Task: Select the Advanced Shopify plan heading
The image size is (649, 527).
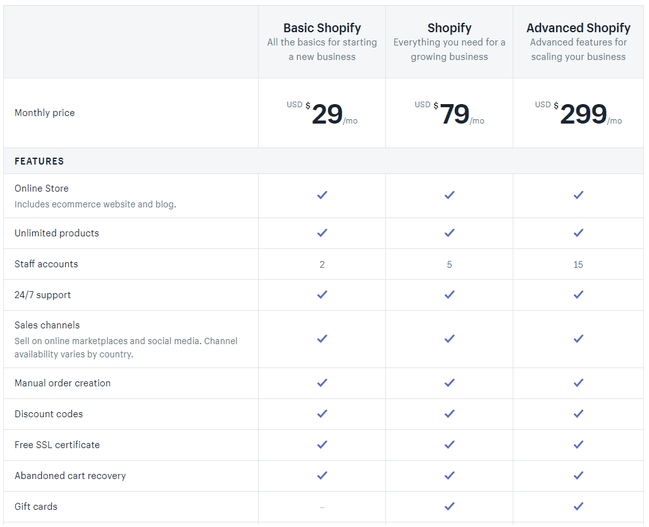Action: coord(578,28)
